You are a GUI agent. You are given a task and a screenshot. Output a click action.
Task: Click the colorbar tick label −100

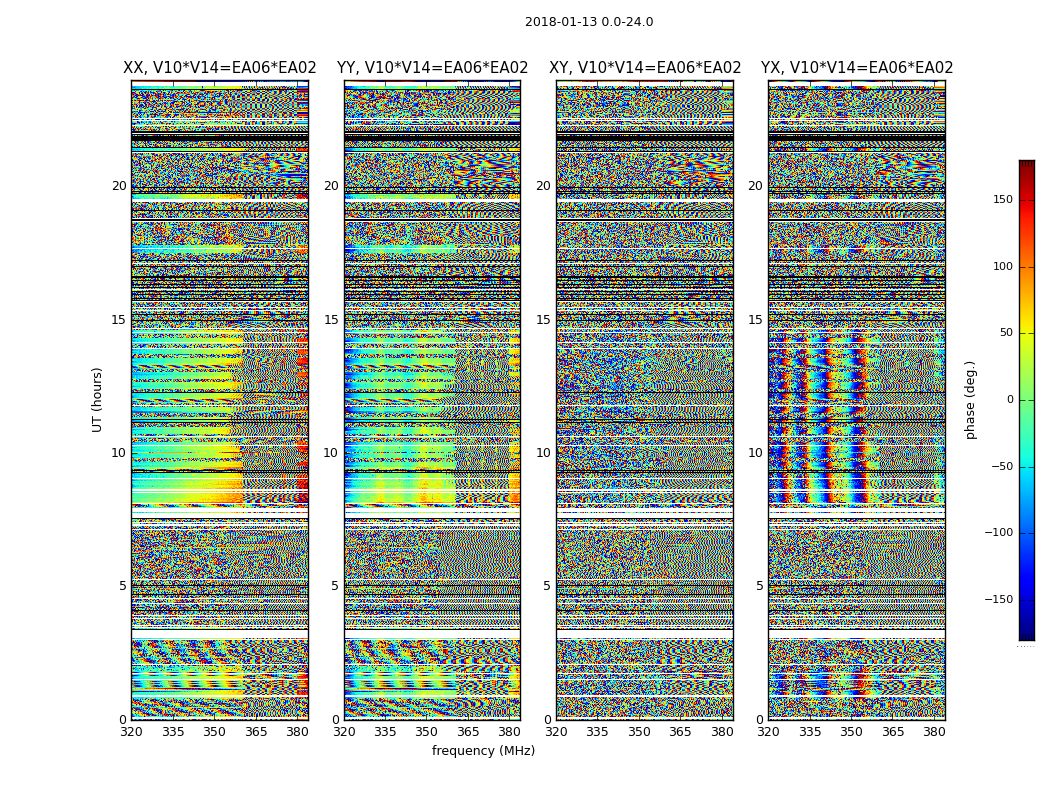[998, 533]
